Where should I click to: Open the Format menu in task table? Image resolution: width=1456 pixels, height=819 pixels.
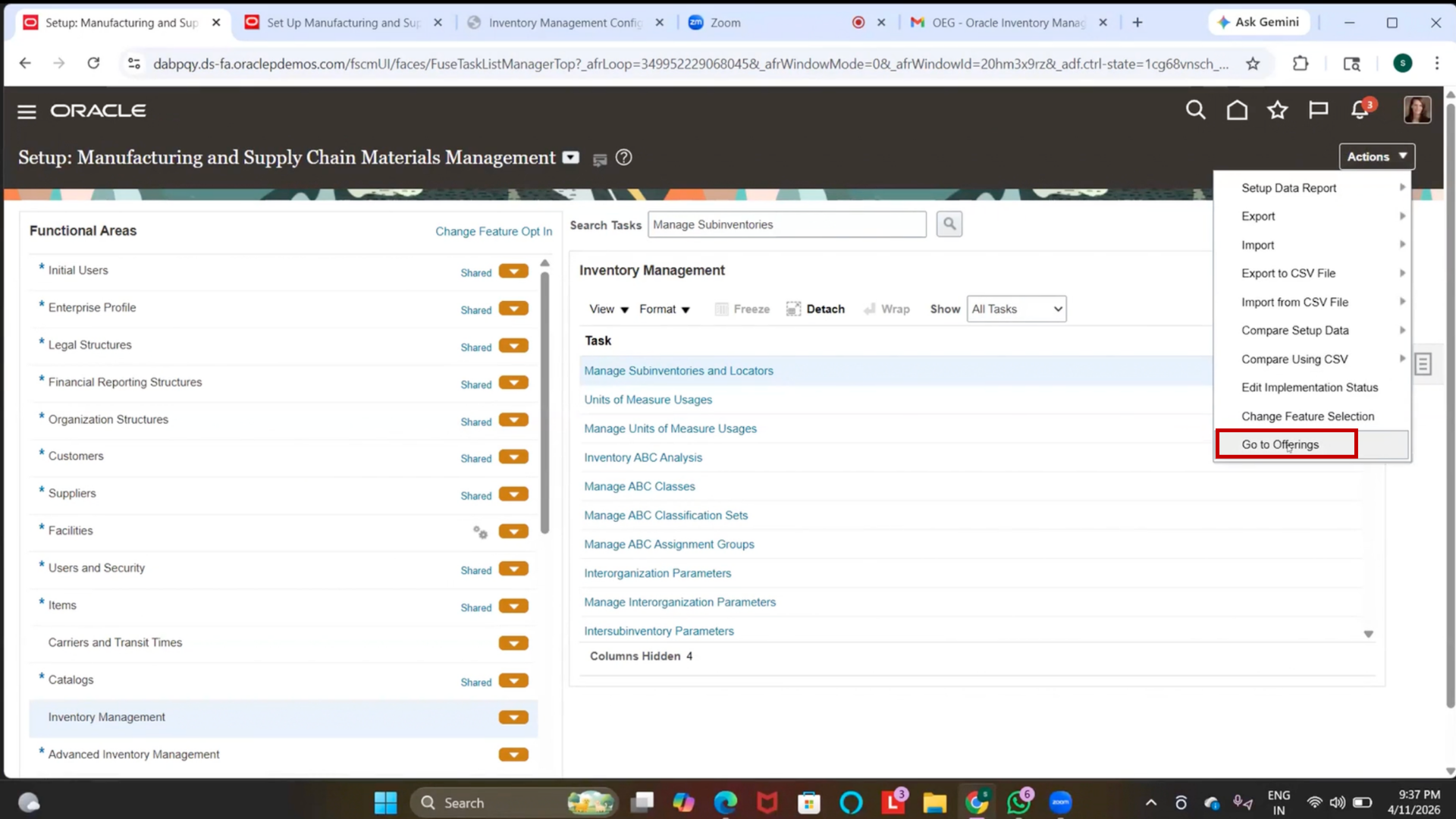point(664,309)
